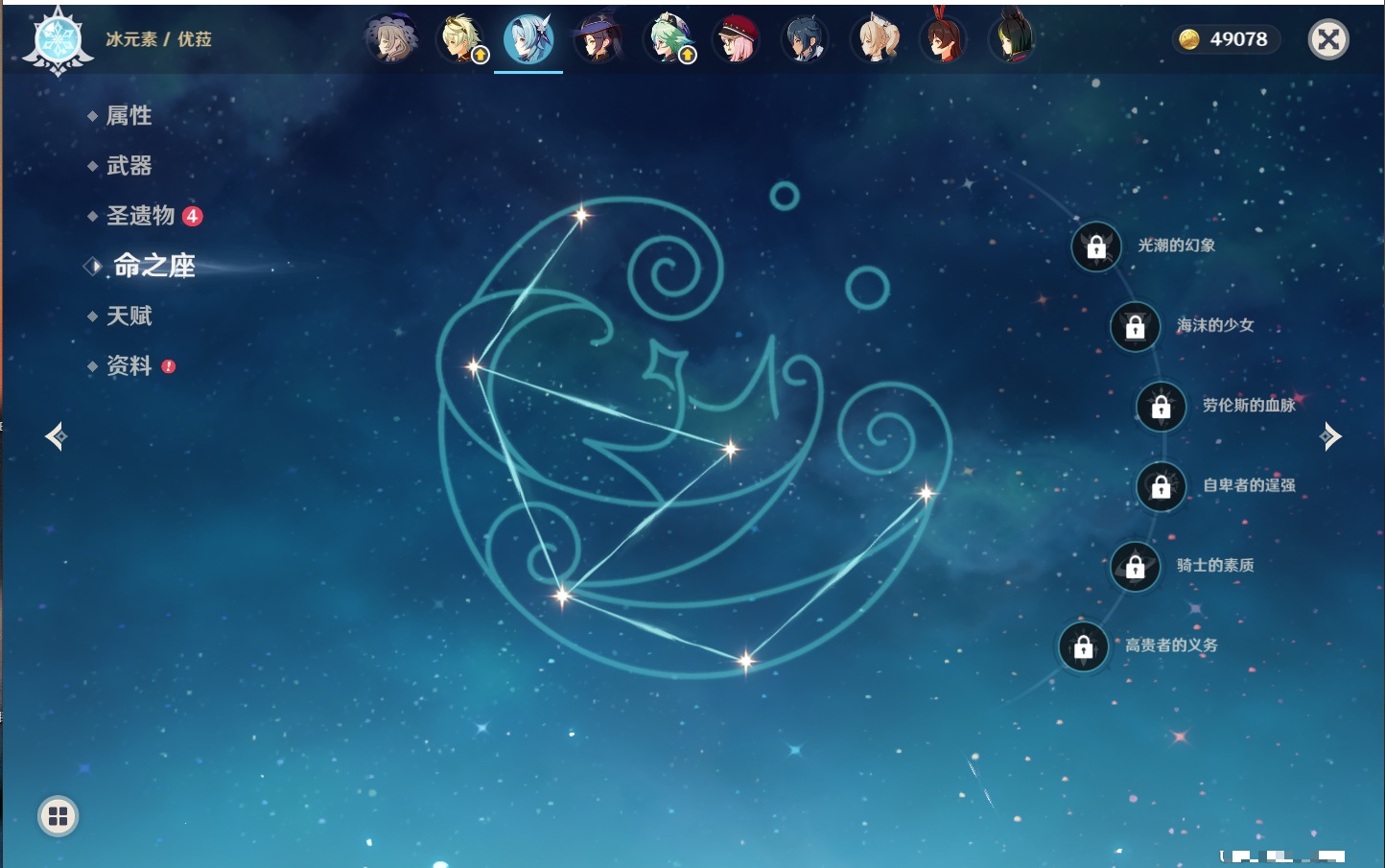This screenshot has width=1385, height=868.
Task: Click the 49078 Mora balance
Action: pos(1238,39)
